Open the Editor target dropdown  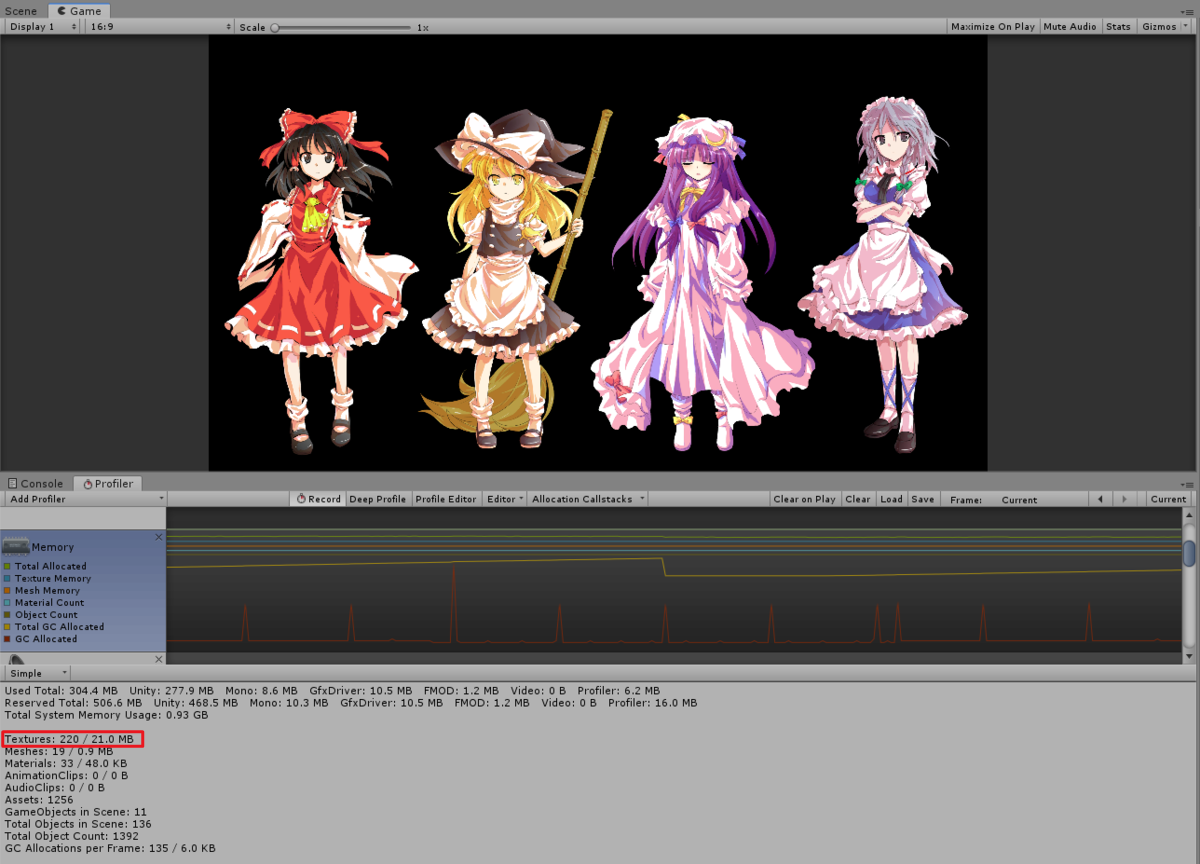pos(505,499)
